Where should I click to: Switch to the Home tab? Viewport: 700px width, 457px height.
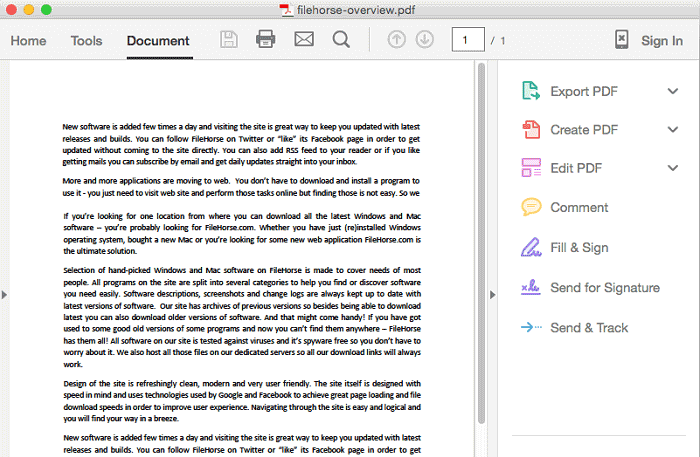(x=28, y=41)
